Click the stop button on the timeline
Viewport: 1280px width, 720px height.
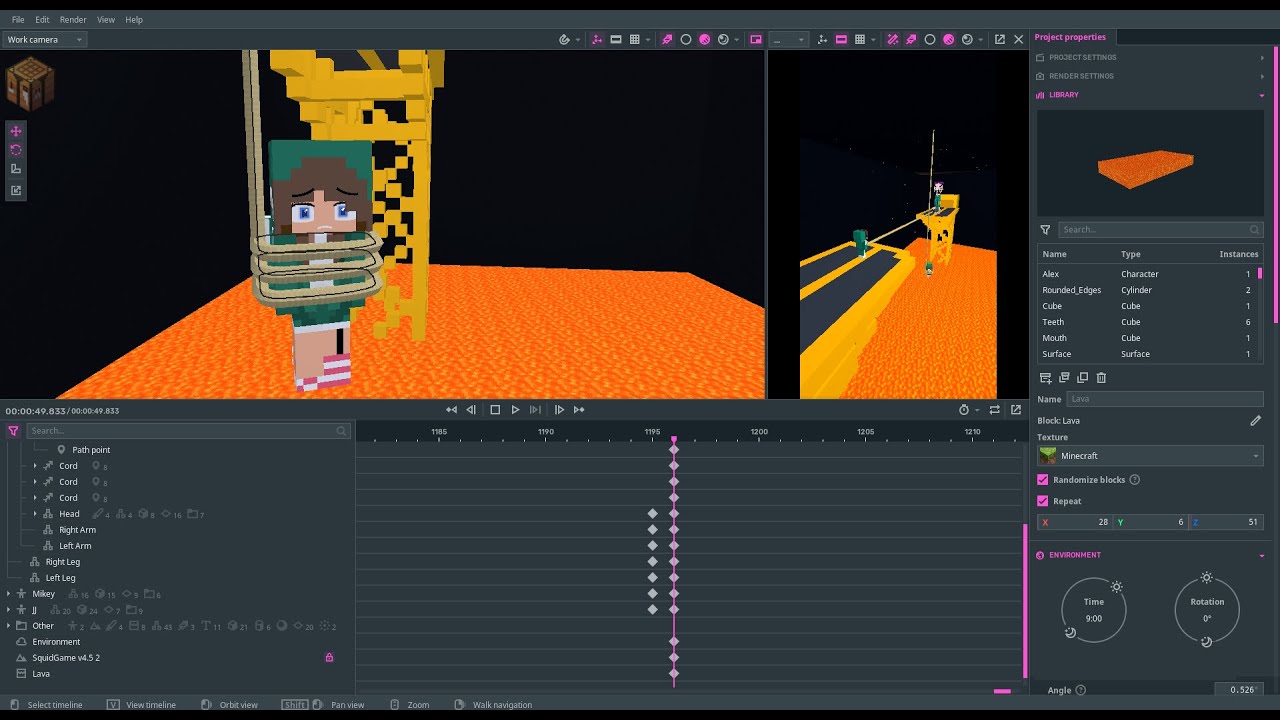click(x=495, y=410)
